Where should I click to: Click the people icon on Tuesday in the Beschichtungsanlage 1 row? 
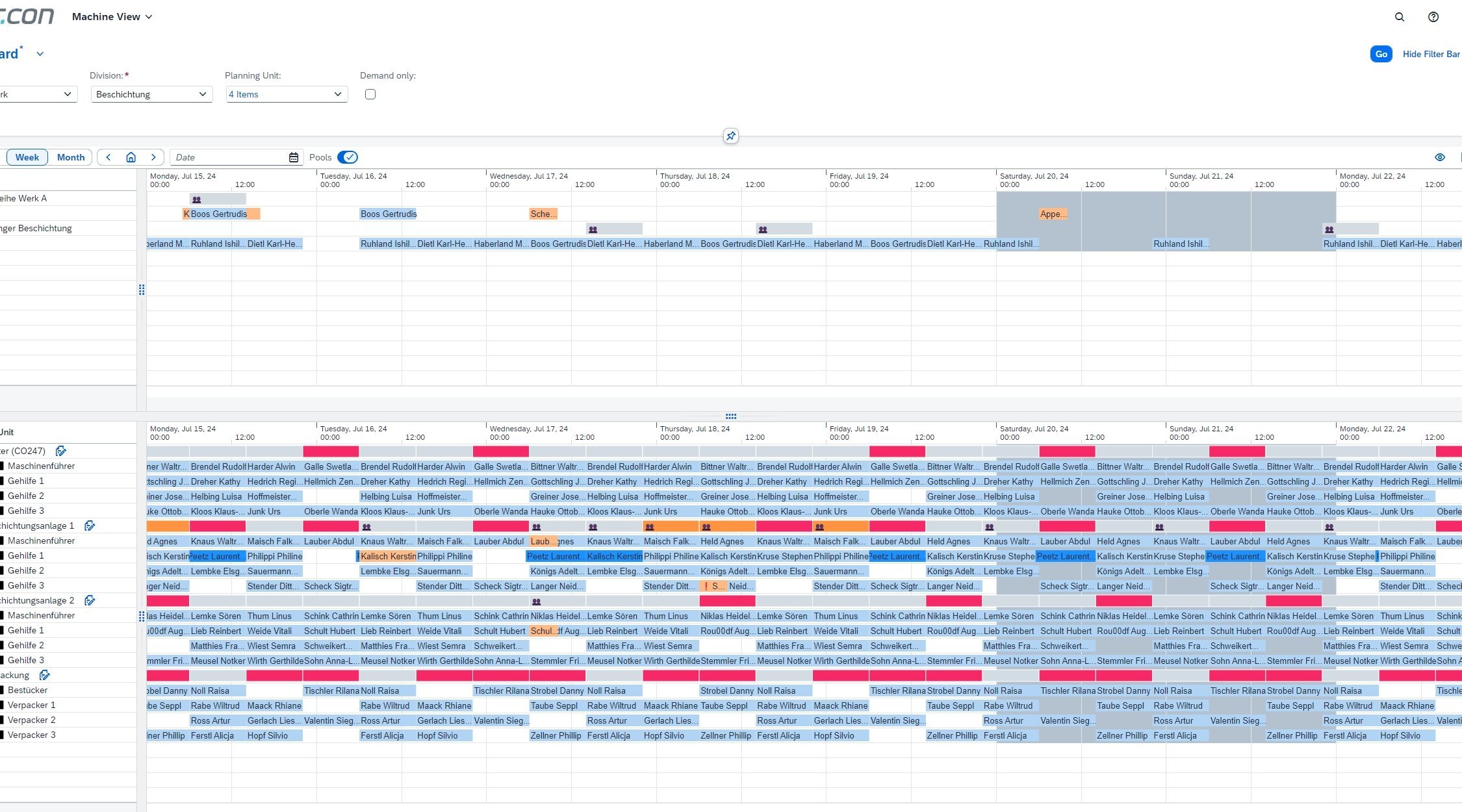(x=366, y=527)
